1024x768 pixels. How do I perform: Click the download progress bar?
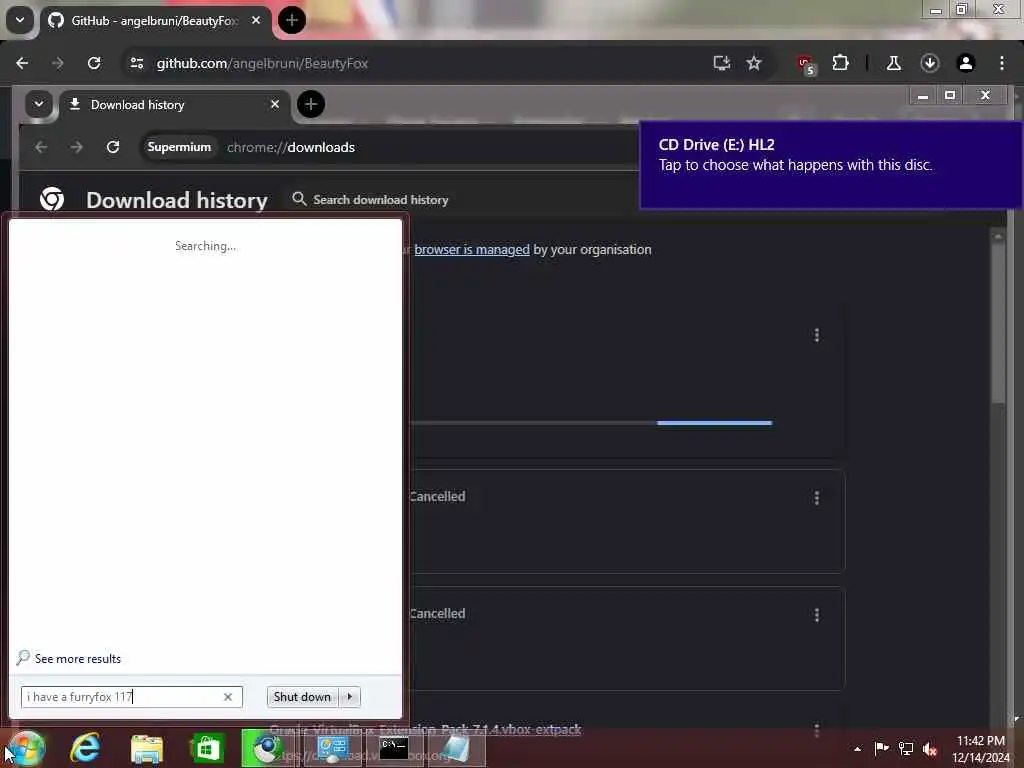tap(591, 423)
